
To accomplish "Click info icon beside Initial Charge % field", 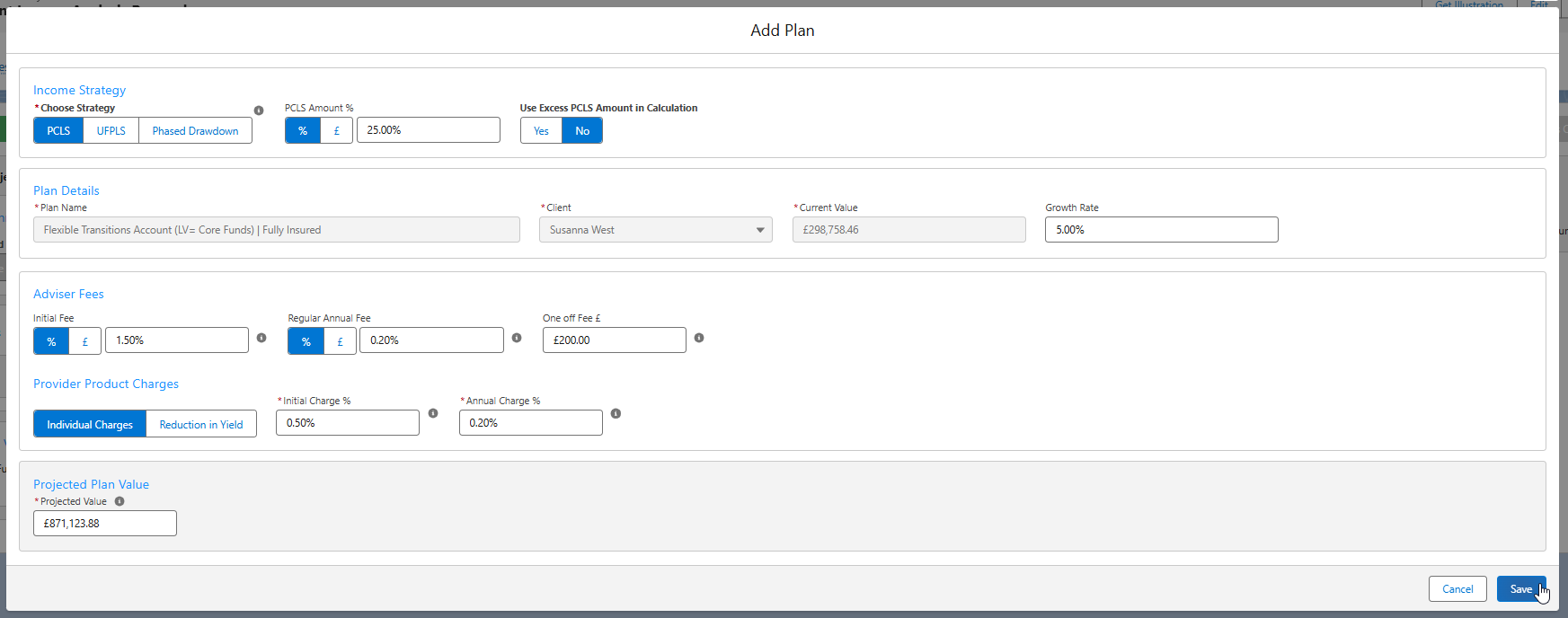I will (x=433, y=413).
